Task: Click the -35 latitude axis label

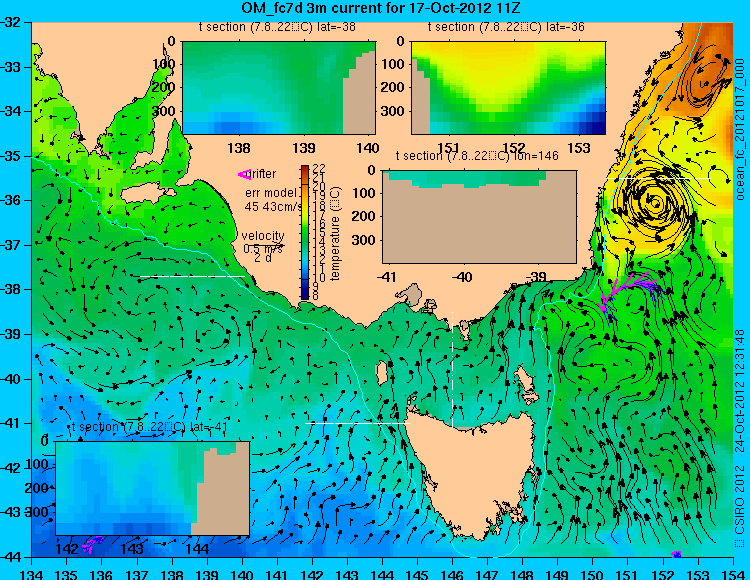Action: [11, 156]
